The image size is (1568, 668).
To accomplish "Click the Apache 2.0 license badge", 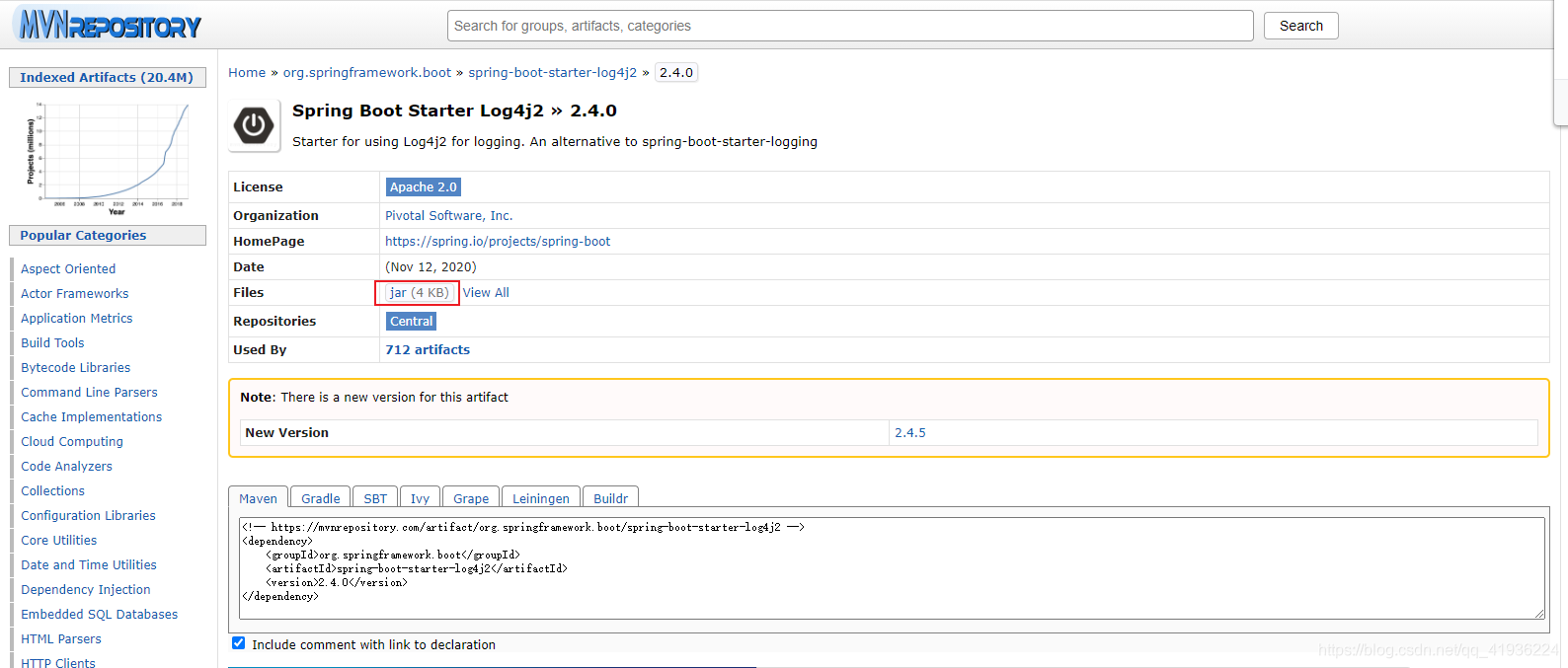I will click(x=423, y=186).
